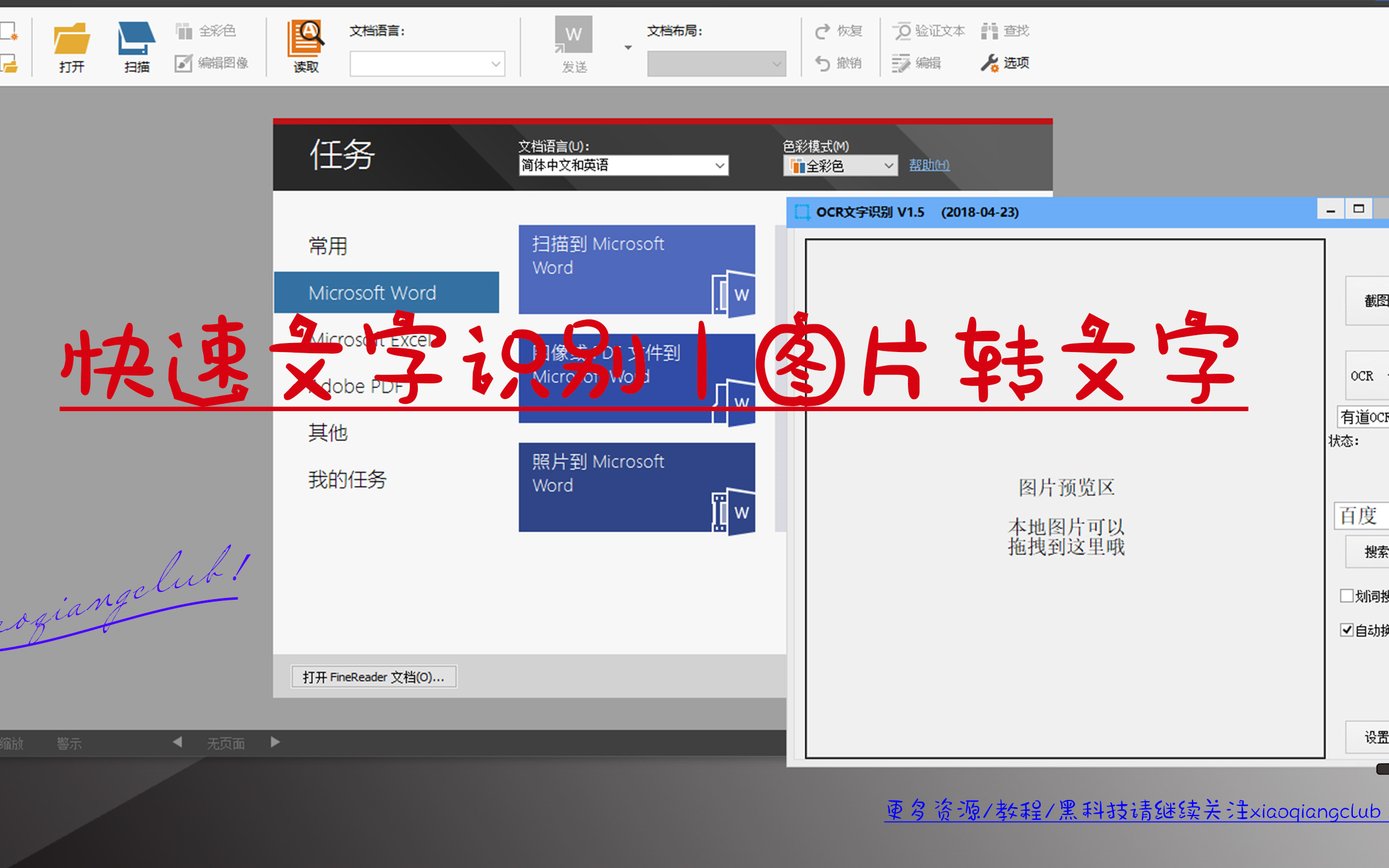Image resolution: width=1389 pixels, height=868 pixels.
Task: Click the 扫描到 Microsoft Word tile
Action: coord(637,269)
